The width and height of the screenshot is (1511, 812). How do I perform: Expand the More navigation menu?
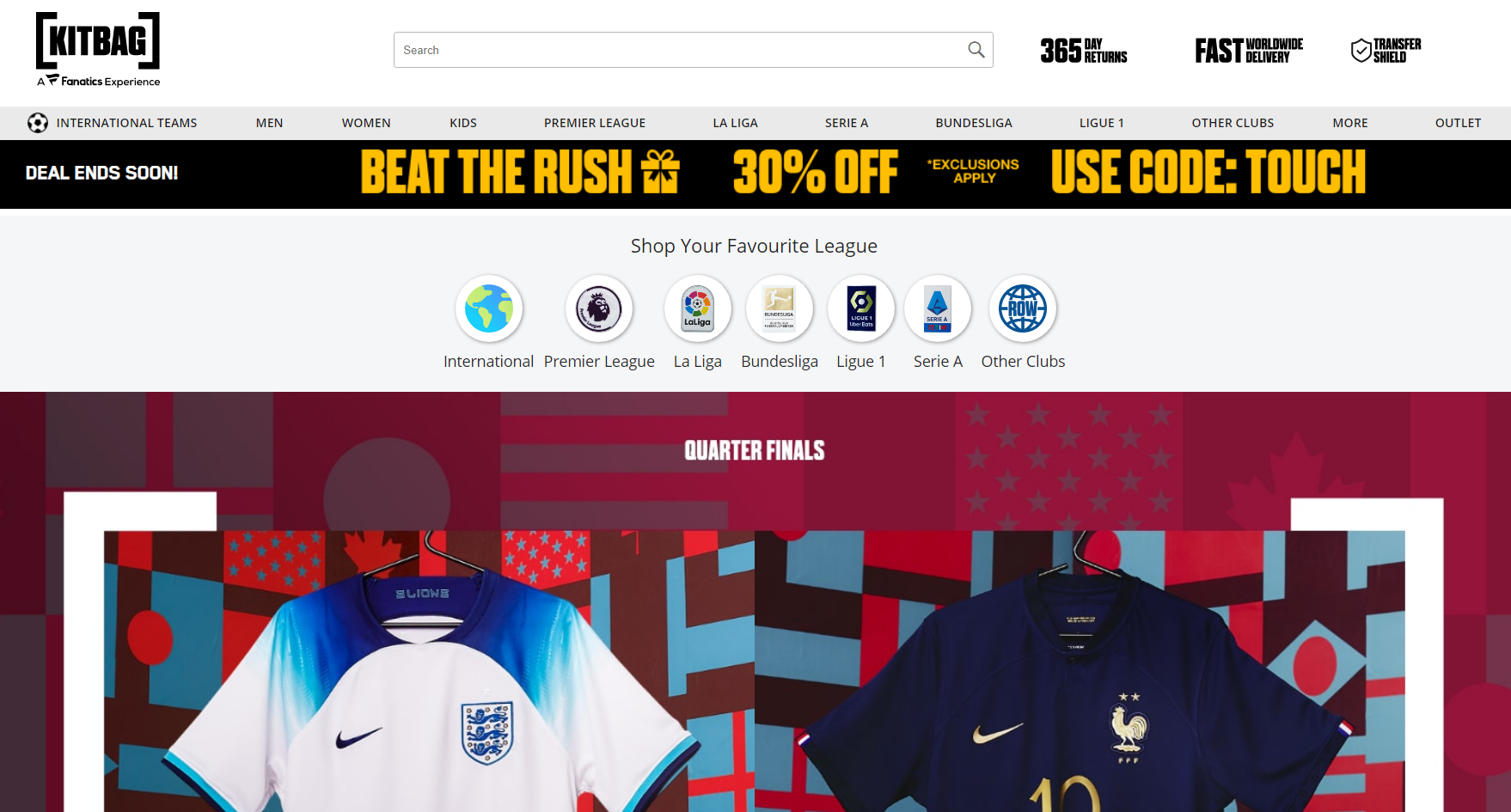[1350, 123]
